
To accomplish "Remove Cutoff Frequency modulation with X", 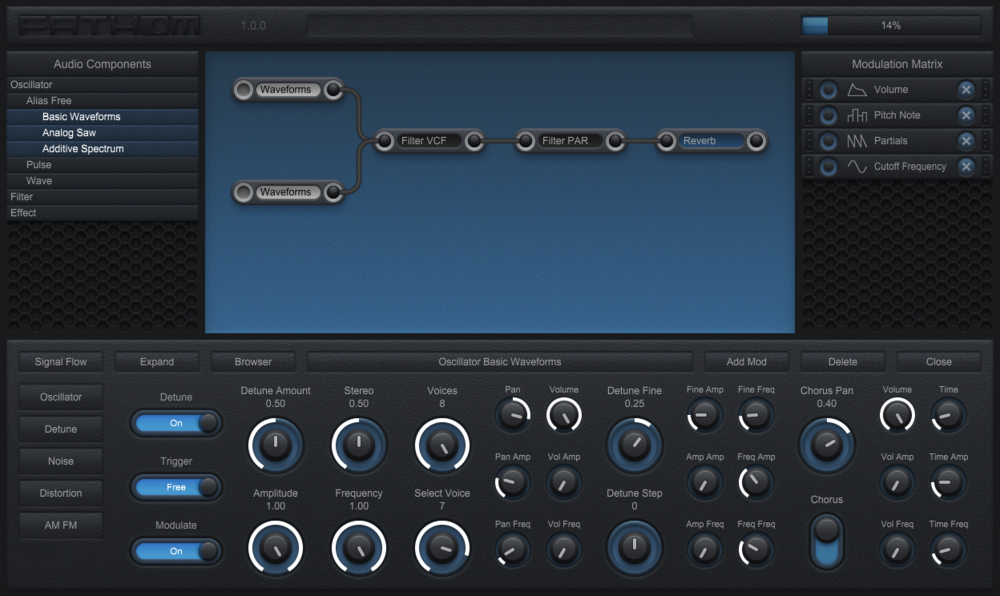I will tap(966, 166).
